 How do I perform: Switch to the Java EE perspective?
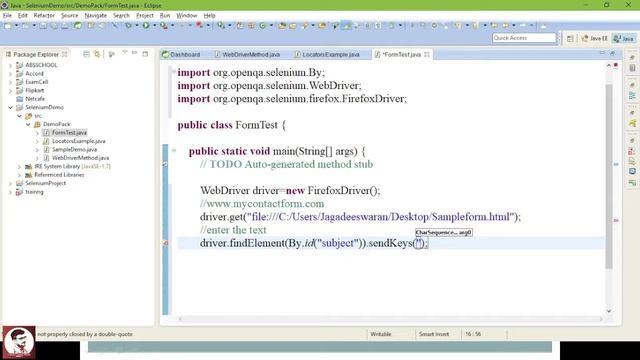[x=595, y=39]
